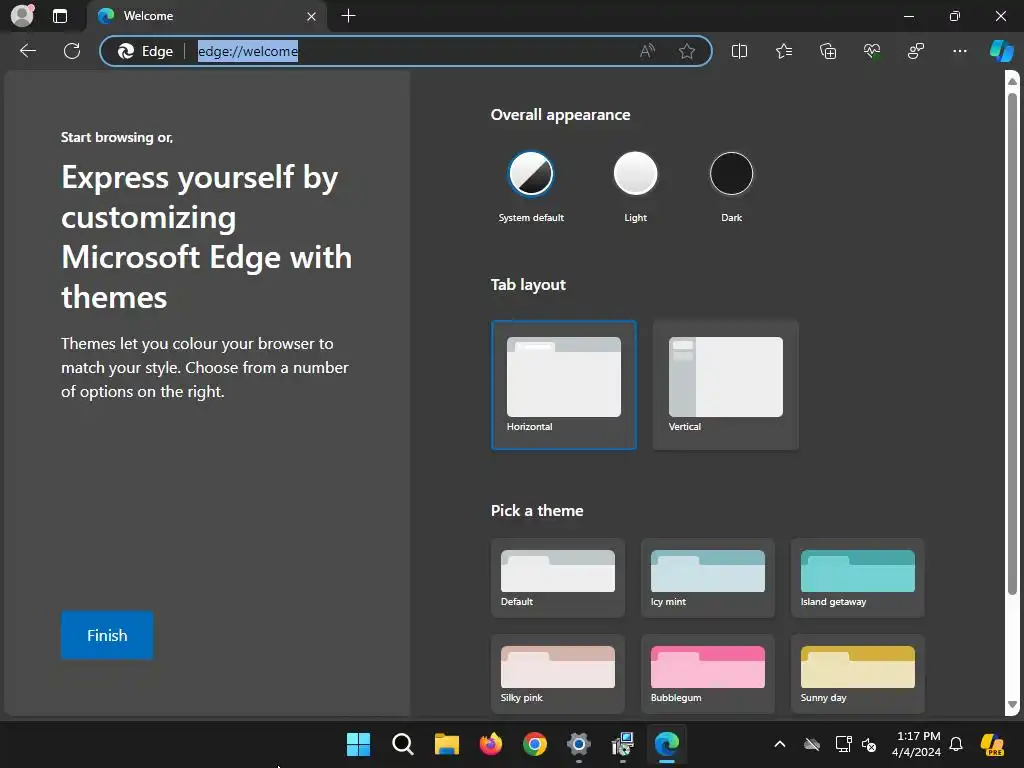Open Settings and more menu

pyautogui.click(x=959, y=51)
